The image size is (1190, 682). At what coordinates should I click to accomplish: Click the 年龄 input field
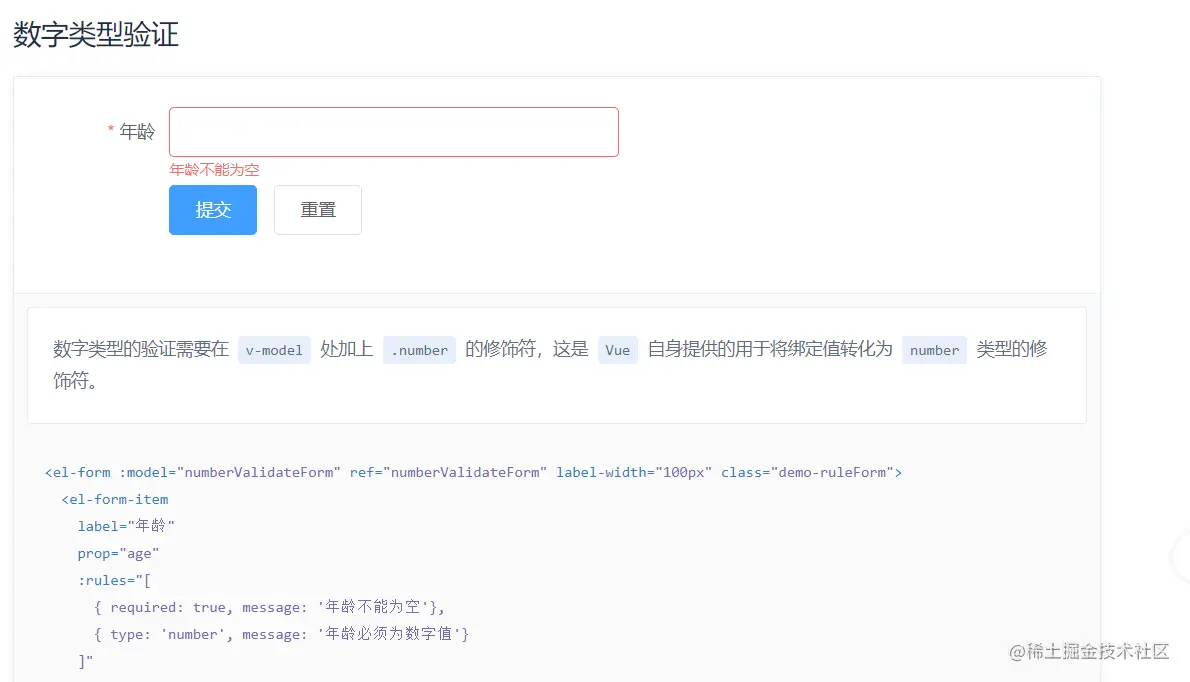tap(393, 132)
